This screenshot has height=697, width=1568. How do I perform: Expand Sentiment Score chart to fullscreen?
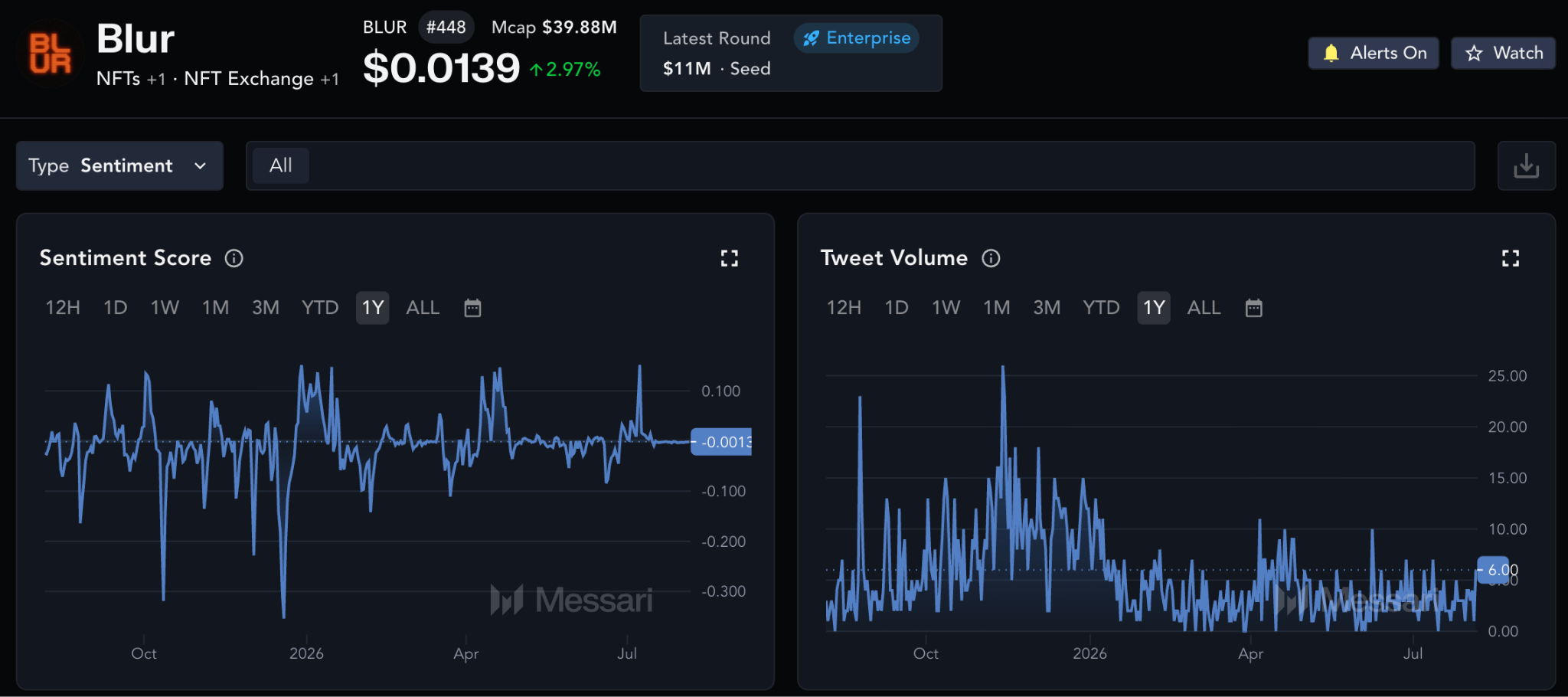click(x=730, y=259)
